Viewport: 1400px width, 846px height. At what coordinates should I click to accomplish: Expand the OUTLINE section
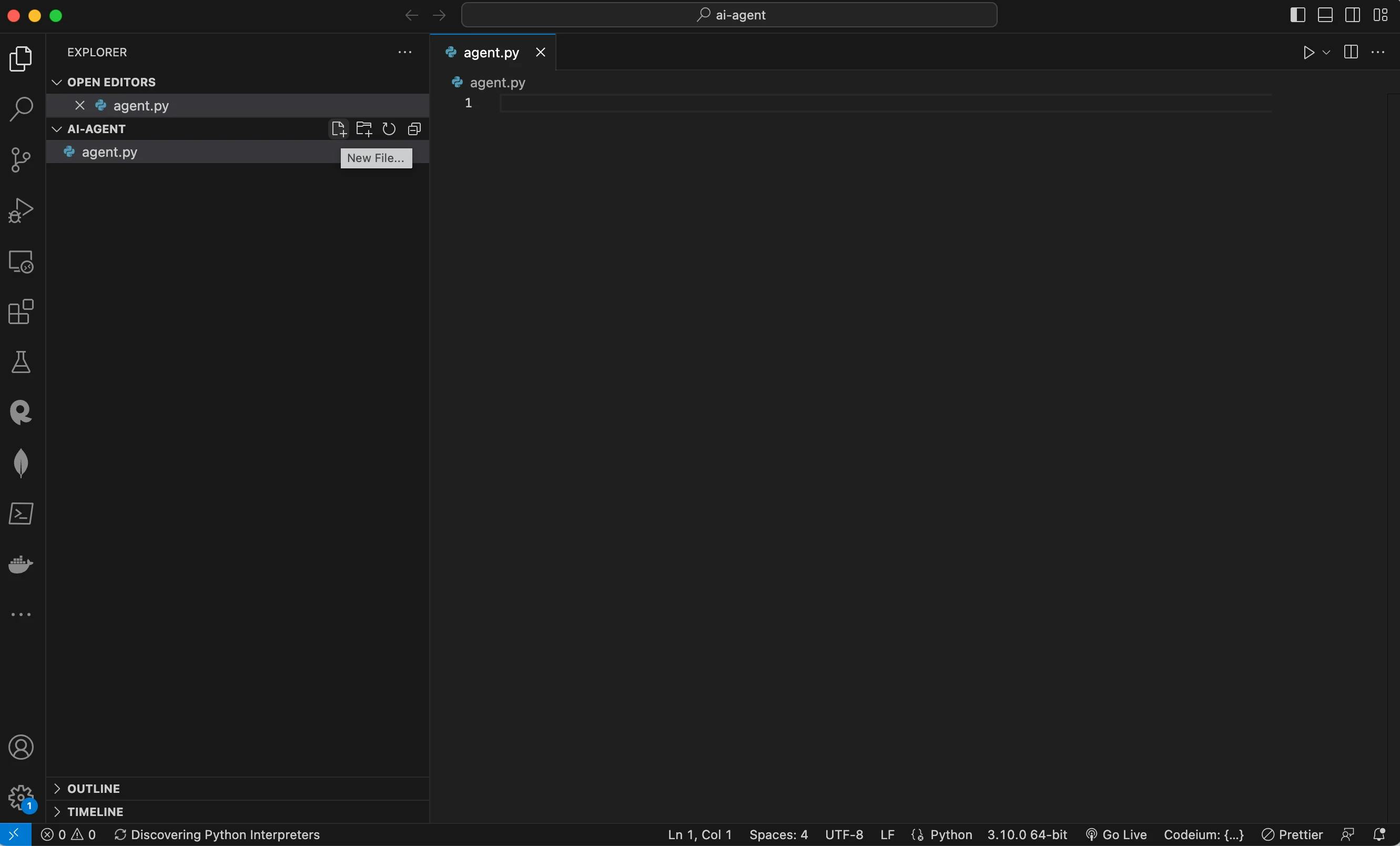point(93,789)
